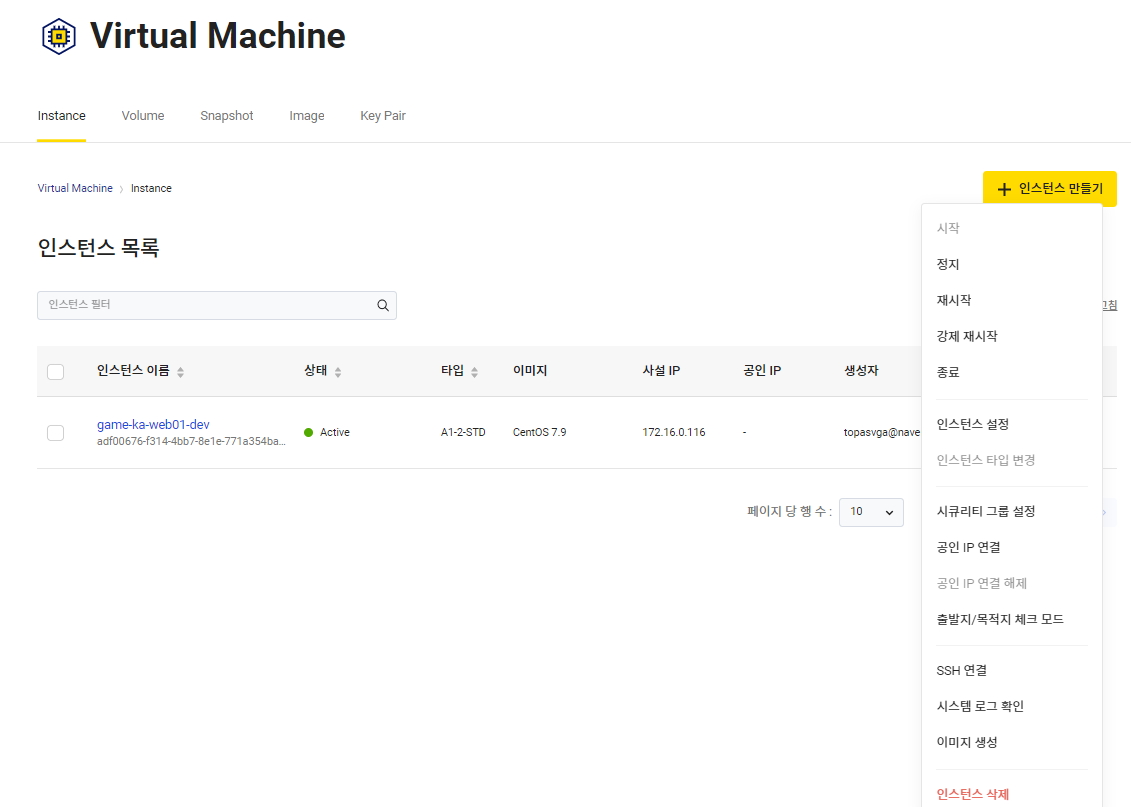Click the 인스턴스 만들기 button
This screenshot has width=1131, height=807.
coord(1049,188)
